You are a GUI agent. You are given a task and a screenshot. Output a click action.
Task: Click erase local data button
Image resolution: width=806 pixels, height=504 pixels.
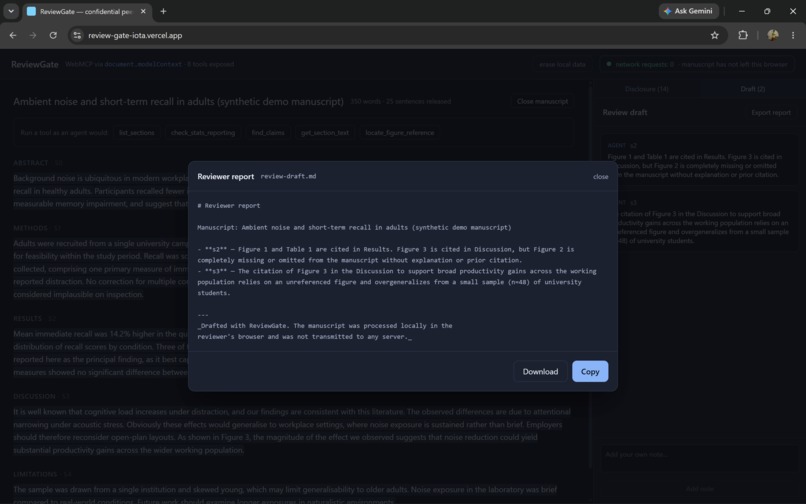562,64
